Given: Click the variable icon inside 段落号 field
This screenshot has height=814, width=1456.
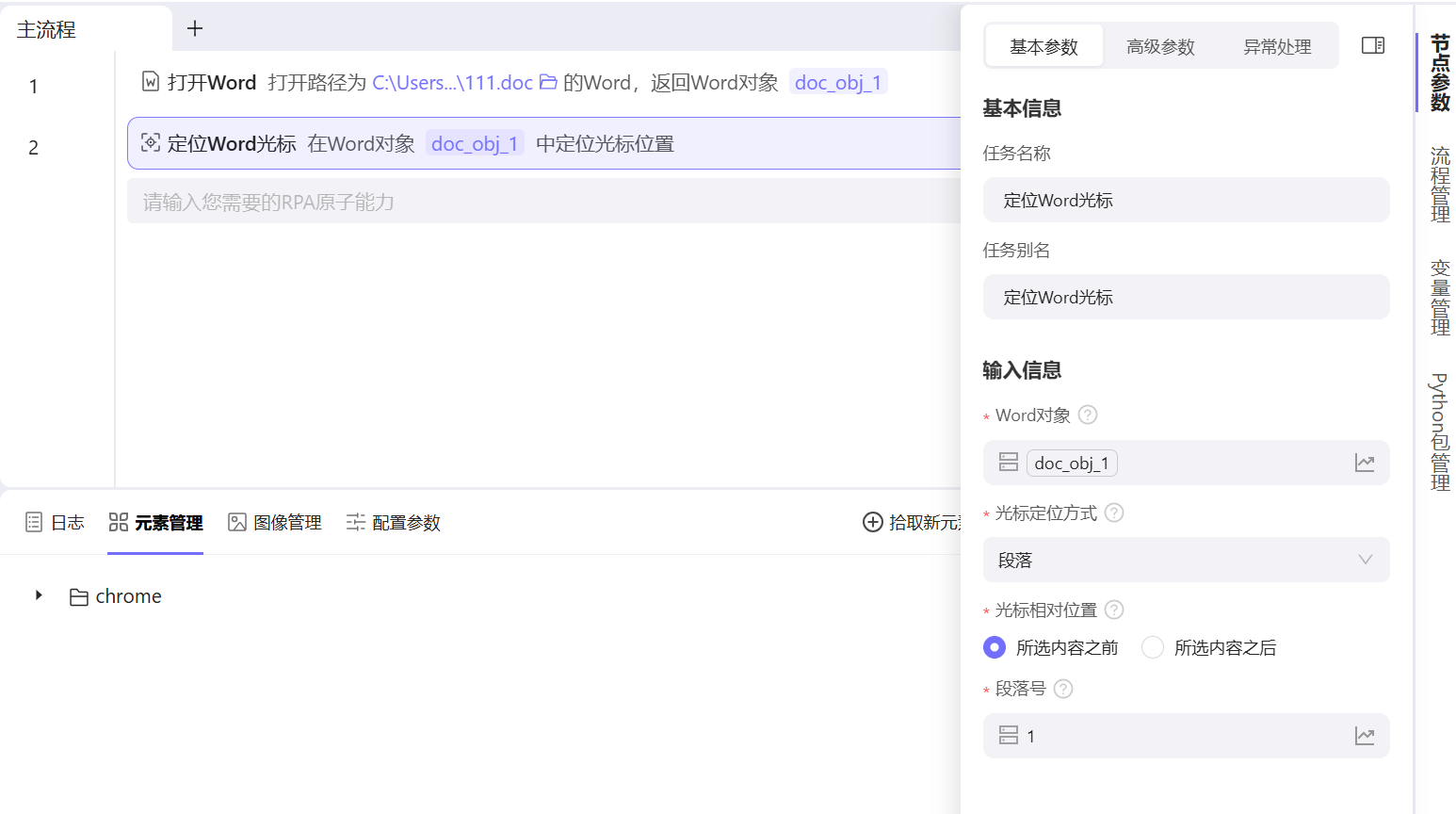Looking at the screenshot, I should pos(1008,736).
